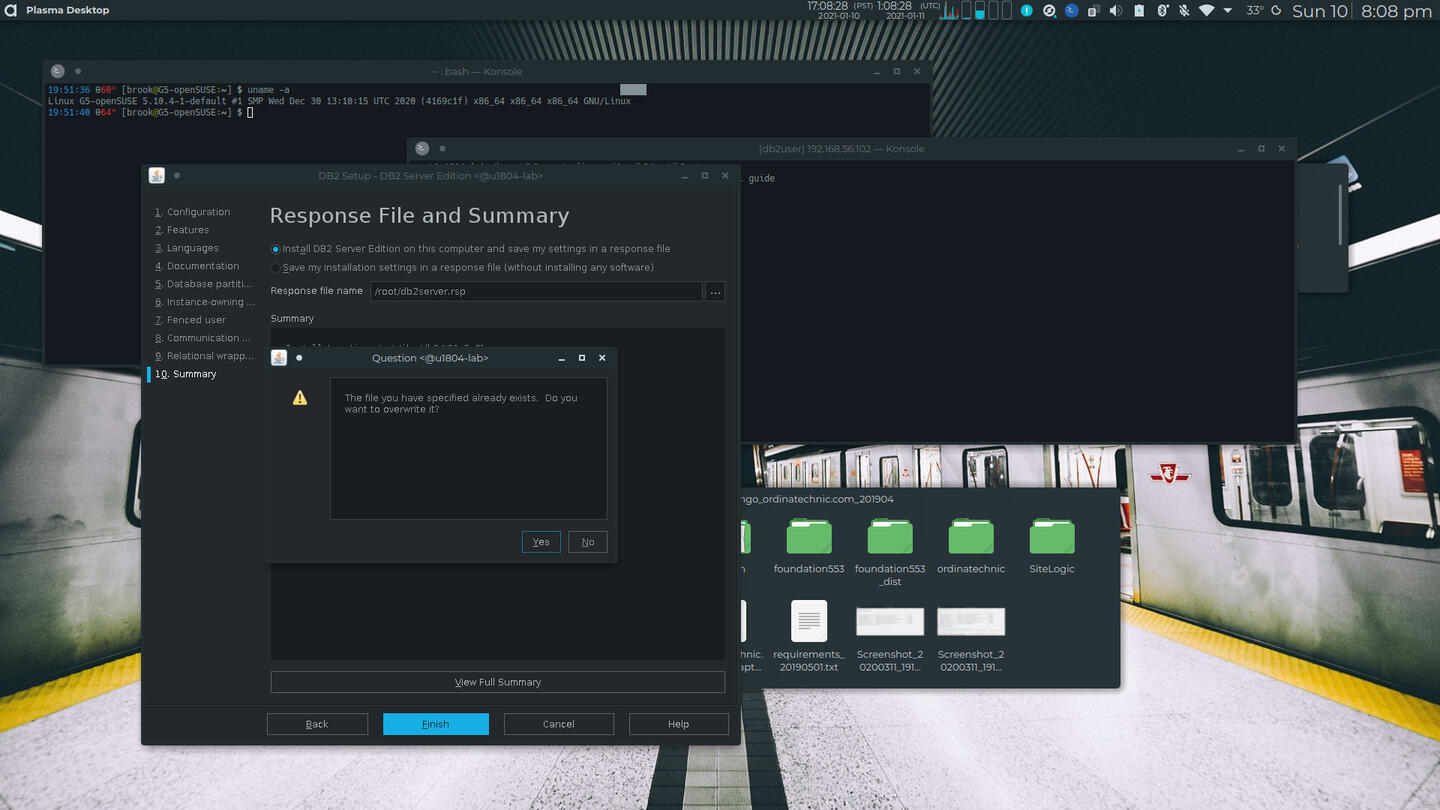Image resolution: width=1440 pixels, height=810 pixels.
Task: Click the Java icon in Question dialog titlebar
Action: [x=279, y=358]
